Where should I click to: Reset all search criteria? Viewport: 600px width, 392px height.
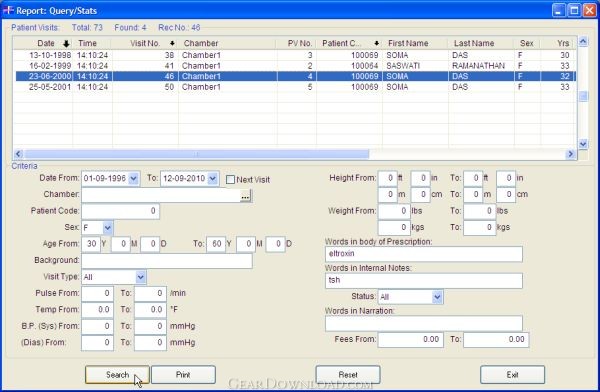coord(348,374)
